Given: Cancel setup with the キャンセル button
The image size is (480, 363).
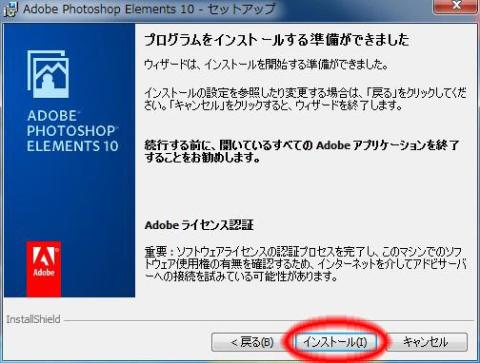Looking at the screenshot, I should (425, 342).
